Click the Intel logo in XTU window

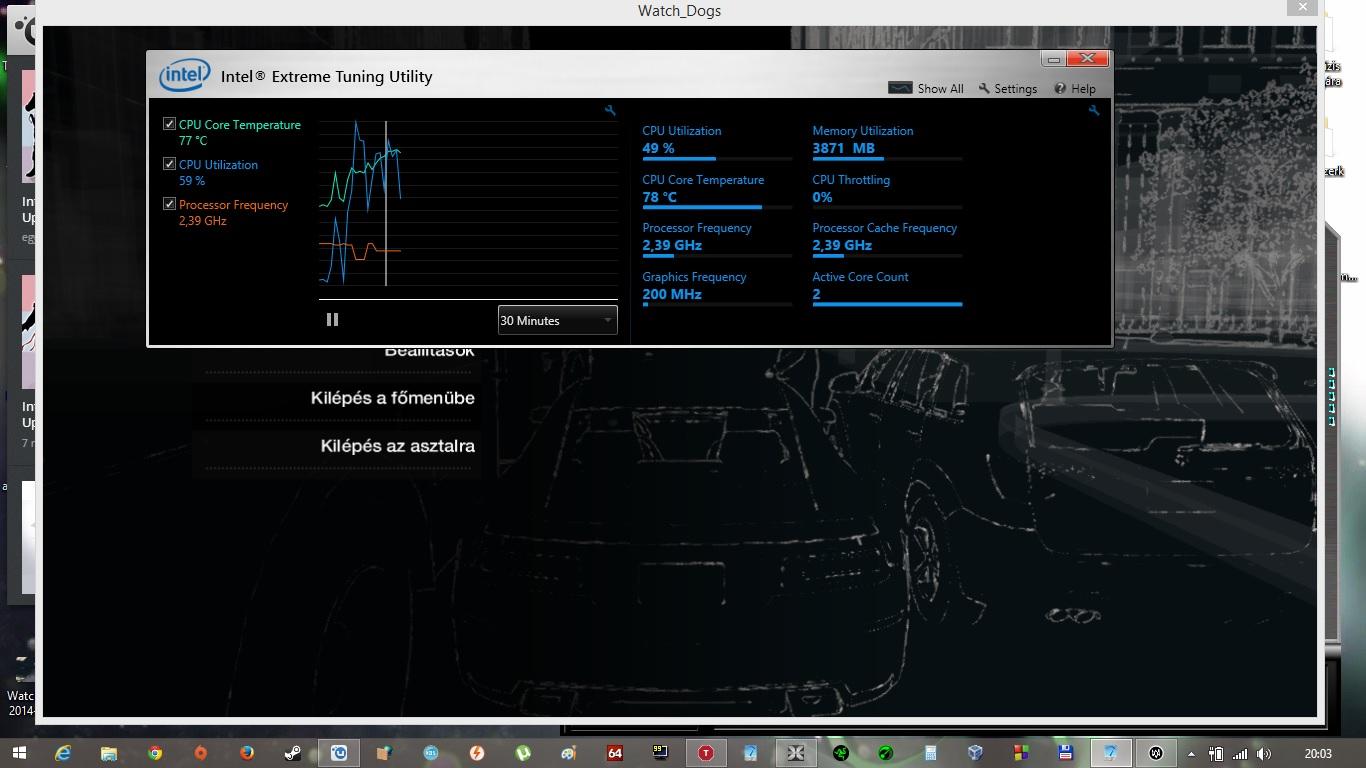pos(185,75)
